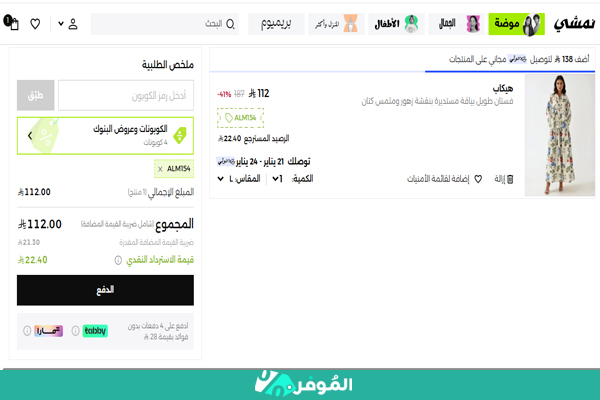The width and height of the screenshot is (600, 400).
Task: Click the ٤ كوبونات coupons count text
Action: coord(155,143)
